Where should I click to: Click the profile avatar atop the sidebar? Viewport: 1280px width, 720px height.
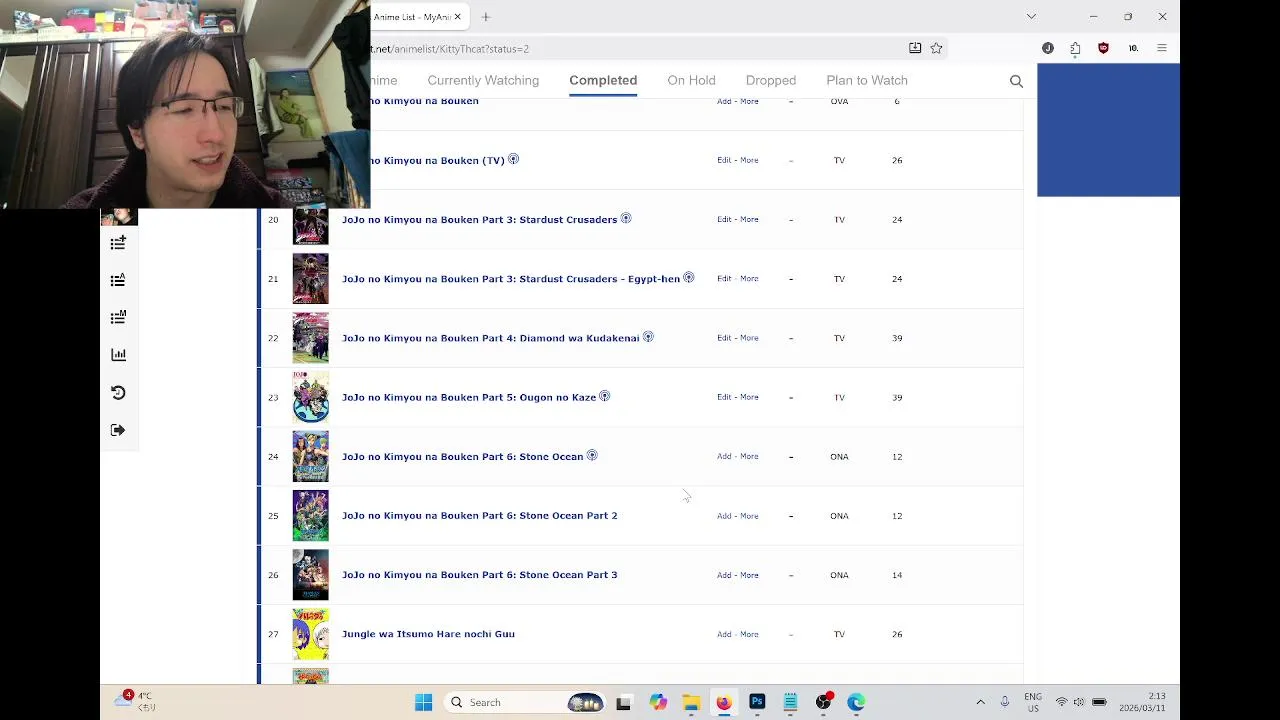pos(118,217)
